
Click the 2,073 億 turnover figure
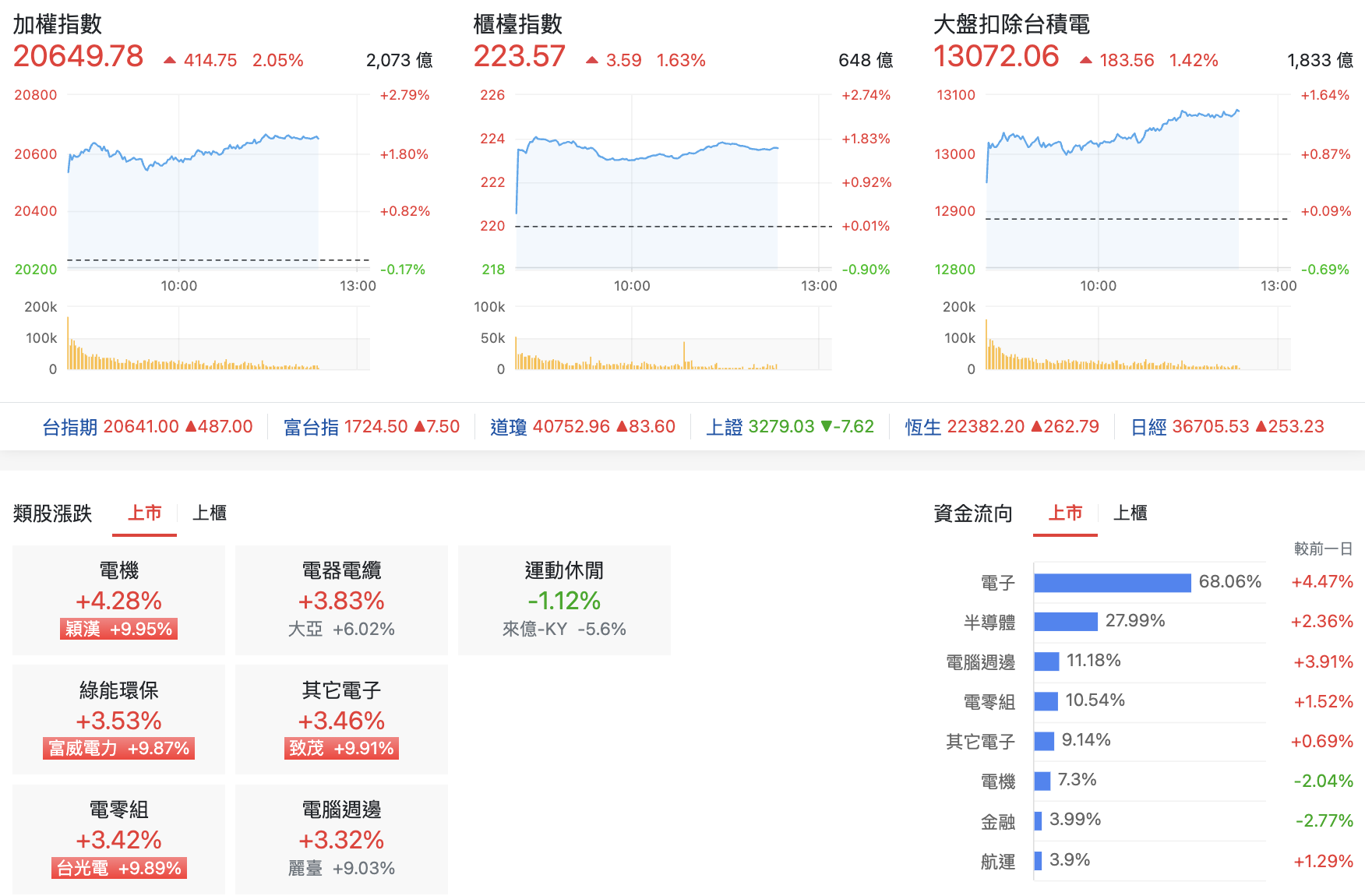click(399, 60)
